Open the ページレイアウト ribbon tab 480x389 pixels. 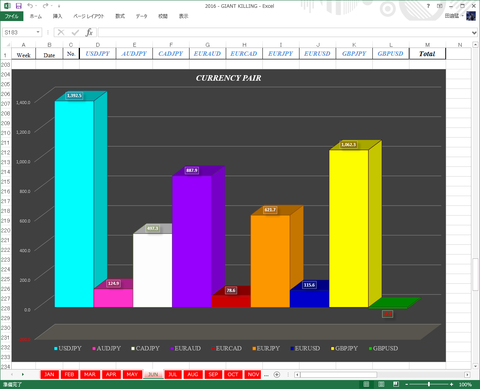click(89, 16)
